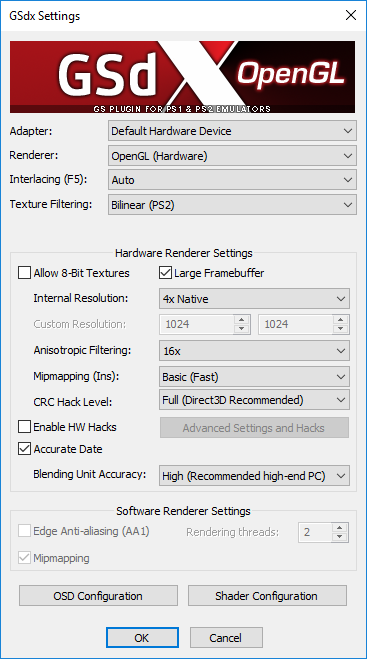Click the Cancel button
The image size is (367, 659).
pos(226,638)
